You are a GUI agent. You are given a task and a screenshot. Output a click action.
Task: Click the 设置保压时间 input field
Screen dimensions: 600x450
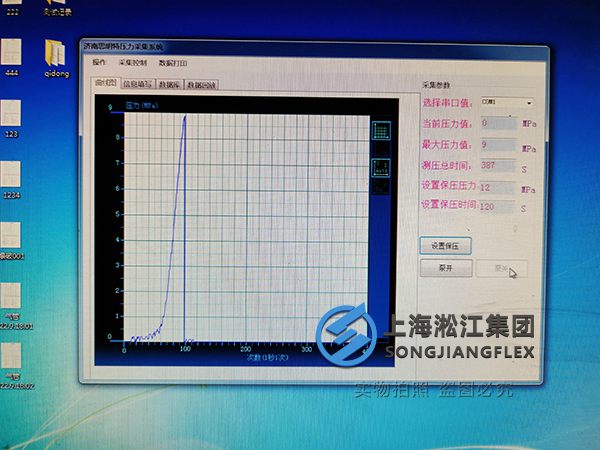[497, 207]
